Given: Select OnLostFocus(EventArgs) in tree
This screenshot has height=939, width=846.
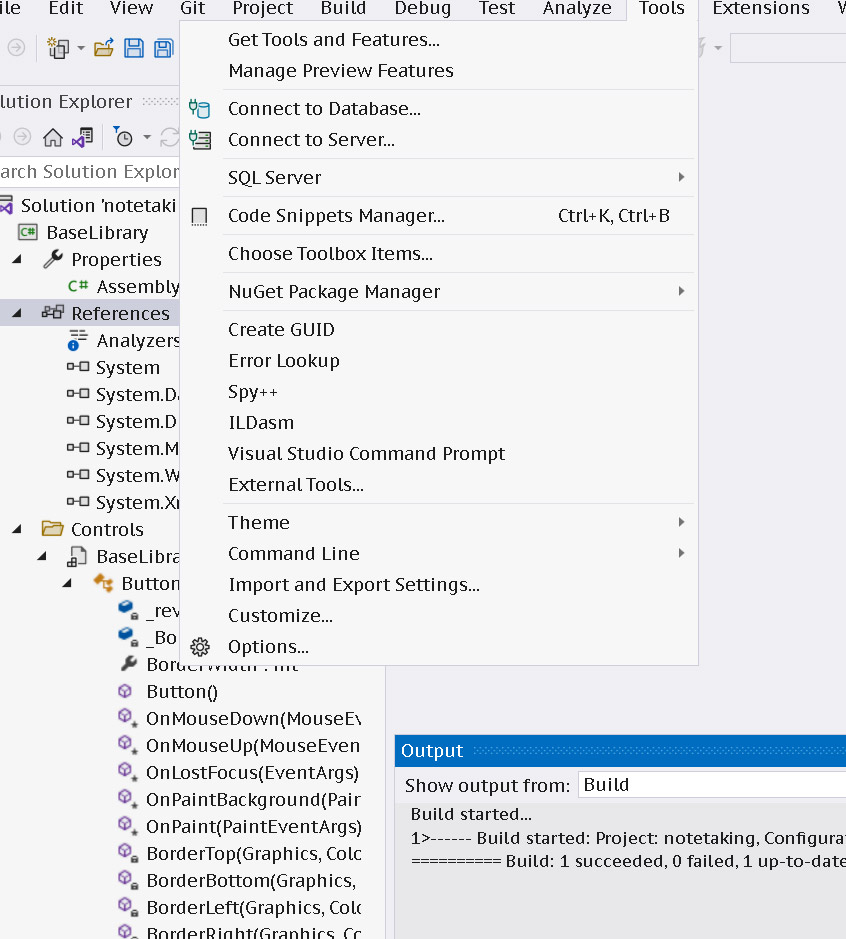Looking at the screenshot, I should [x=252, y=773].
